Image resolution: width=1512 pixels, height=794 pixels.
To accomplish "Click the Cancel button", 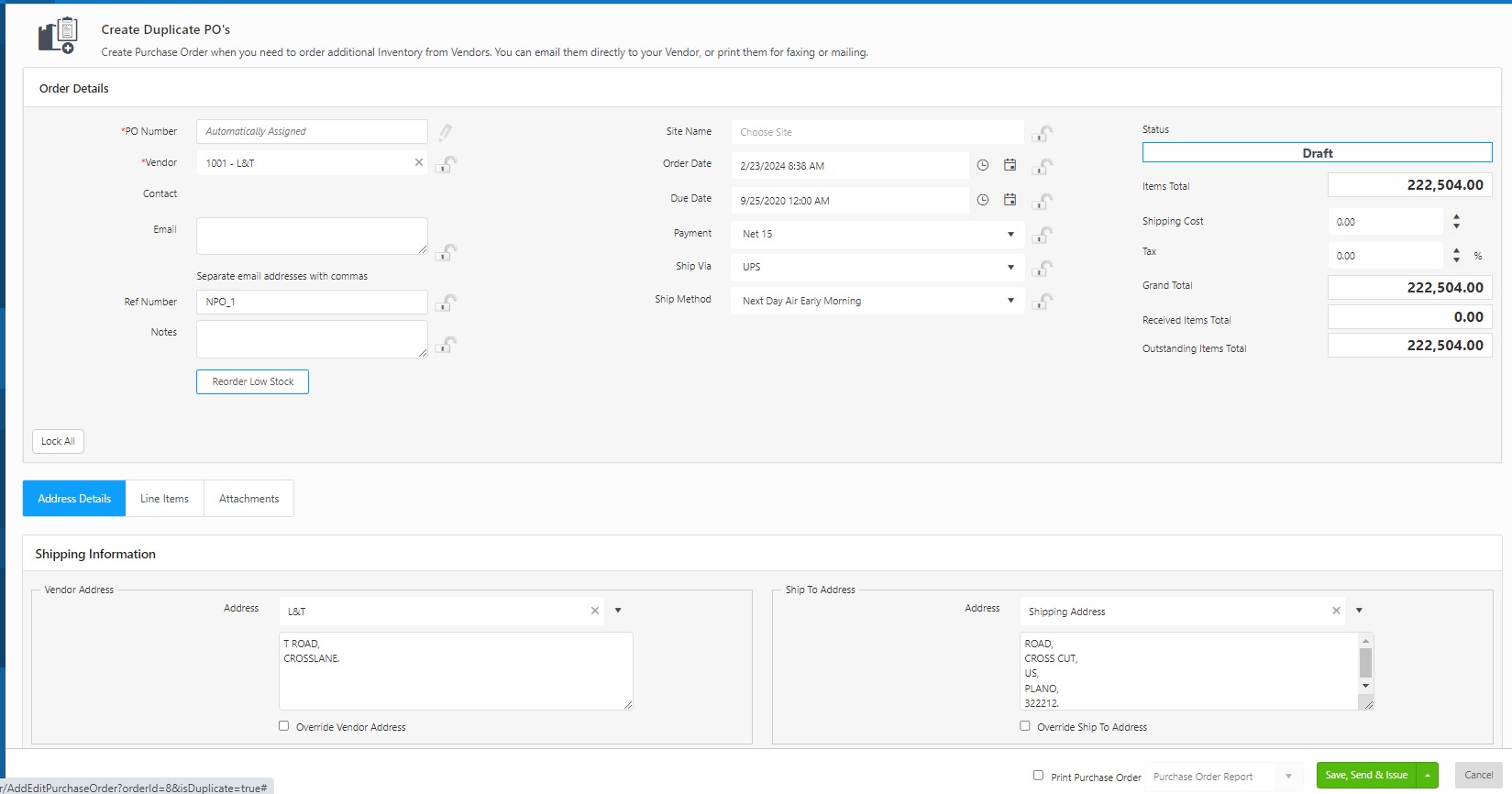I will [x=1478, y=776].
